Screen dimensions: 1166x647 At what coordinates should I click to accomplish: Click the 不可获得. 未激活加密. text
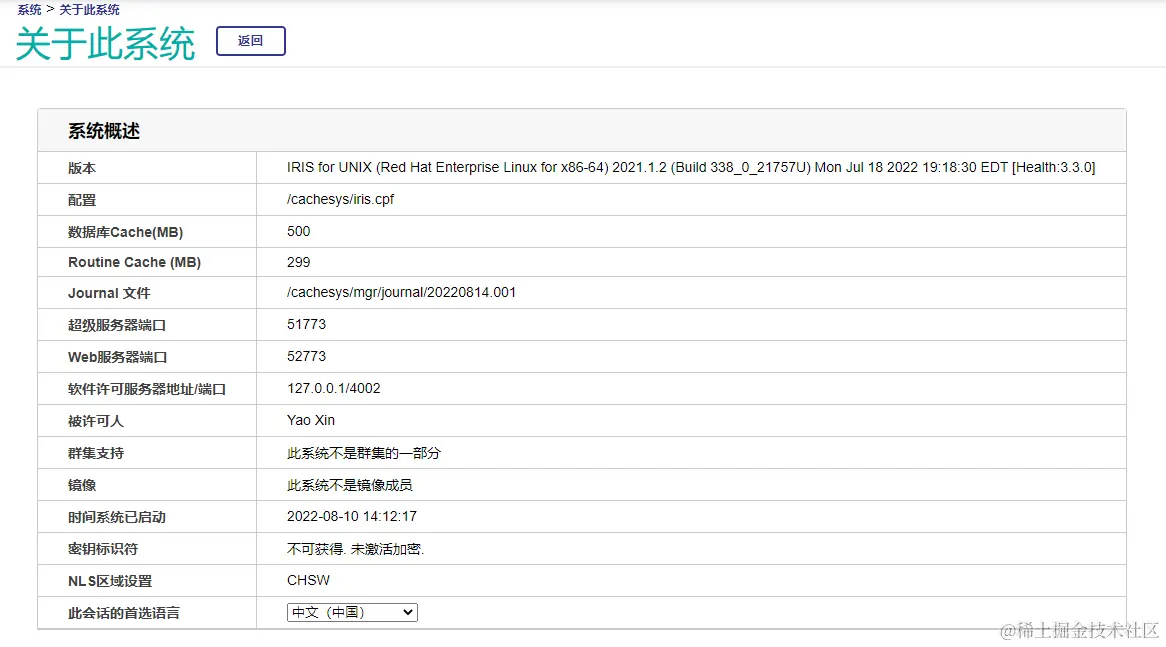click(x=355, y=549)
